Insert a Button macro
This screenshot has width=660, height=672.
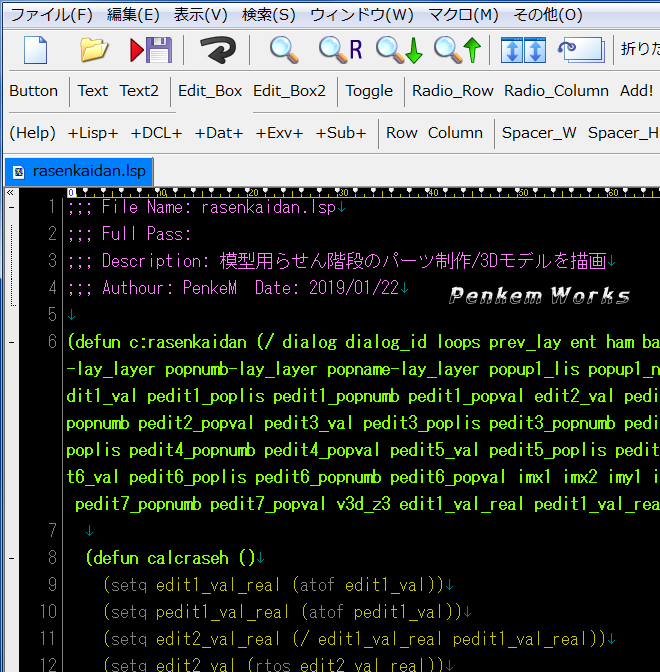(x=33, y=91)
